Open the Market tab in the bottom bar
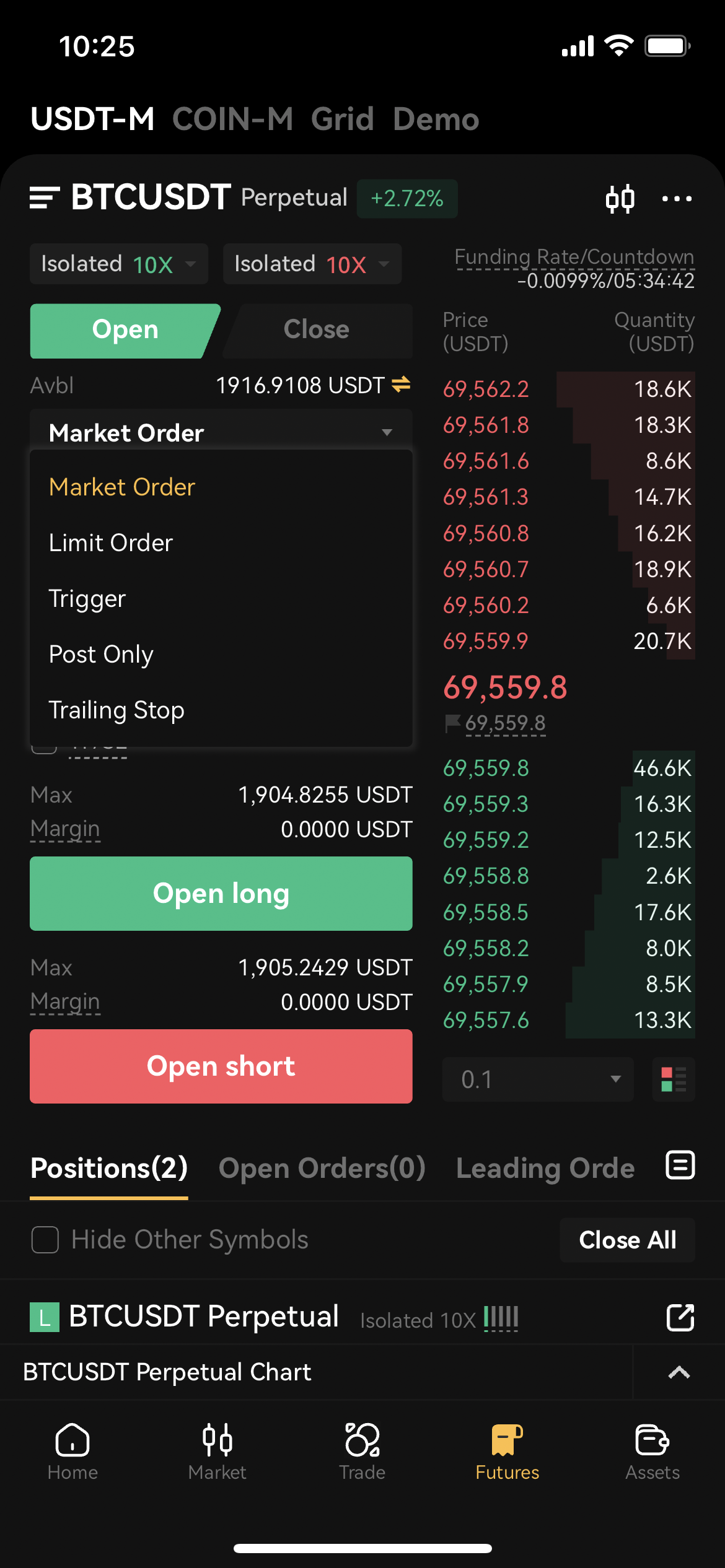725x1568 pixels. click(x=217, y=1451)
